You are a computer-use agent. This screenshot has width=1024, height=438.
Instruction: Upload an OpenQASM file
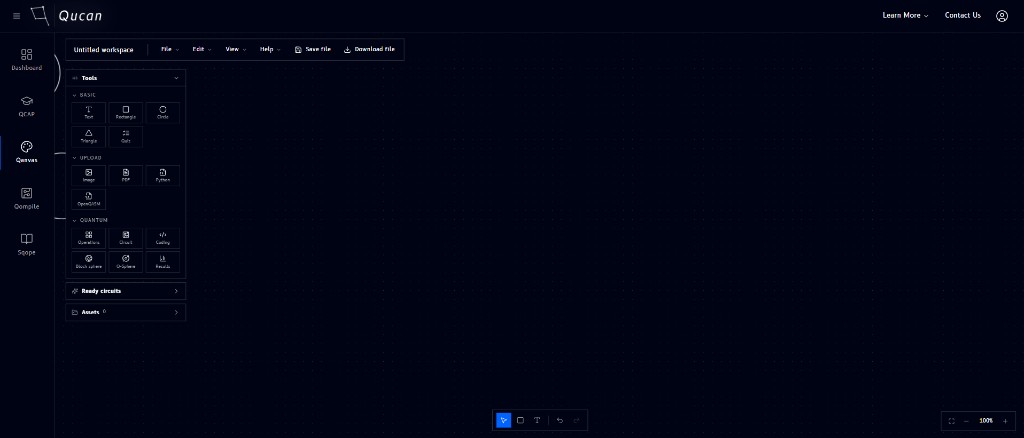89,199
